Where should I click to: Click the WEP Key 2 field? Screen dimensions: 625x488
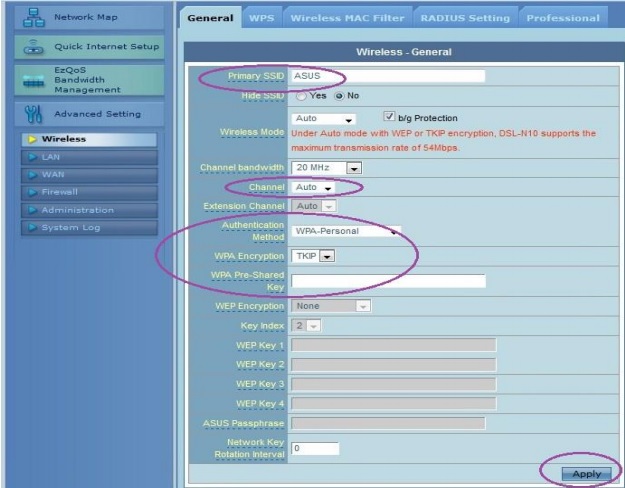click(x=394, y=364)
